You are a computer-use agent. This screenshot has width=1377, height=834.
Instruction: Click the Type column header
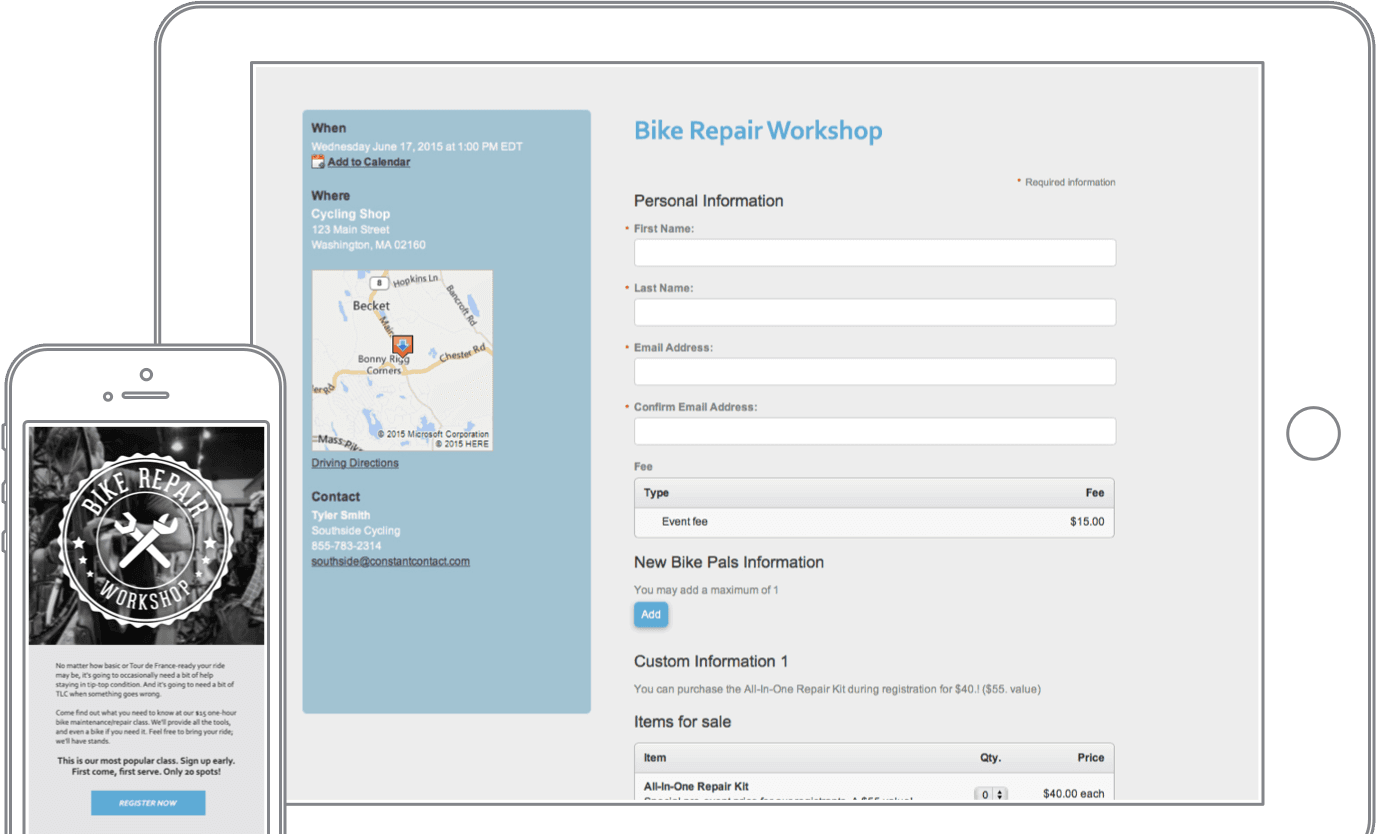point(656,493)
